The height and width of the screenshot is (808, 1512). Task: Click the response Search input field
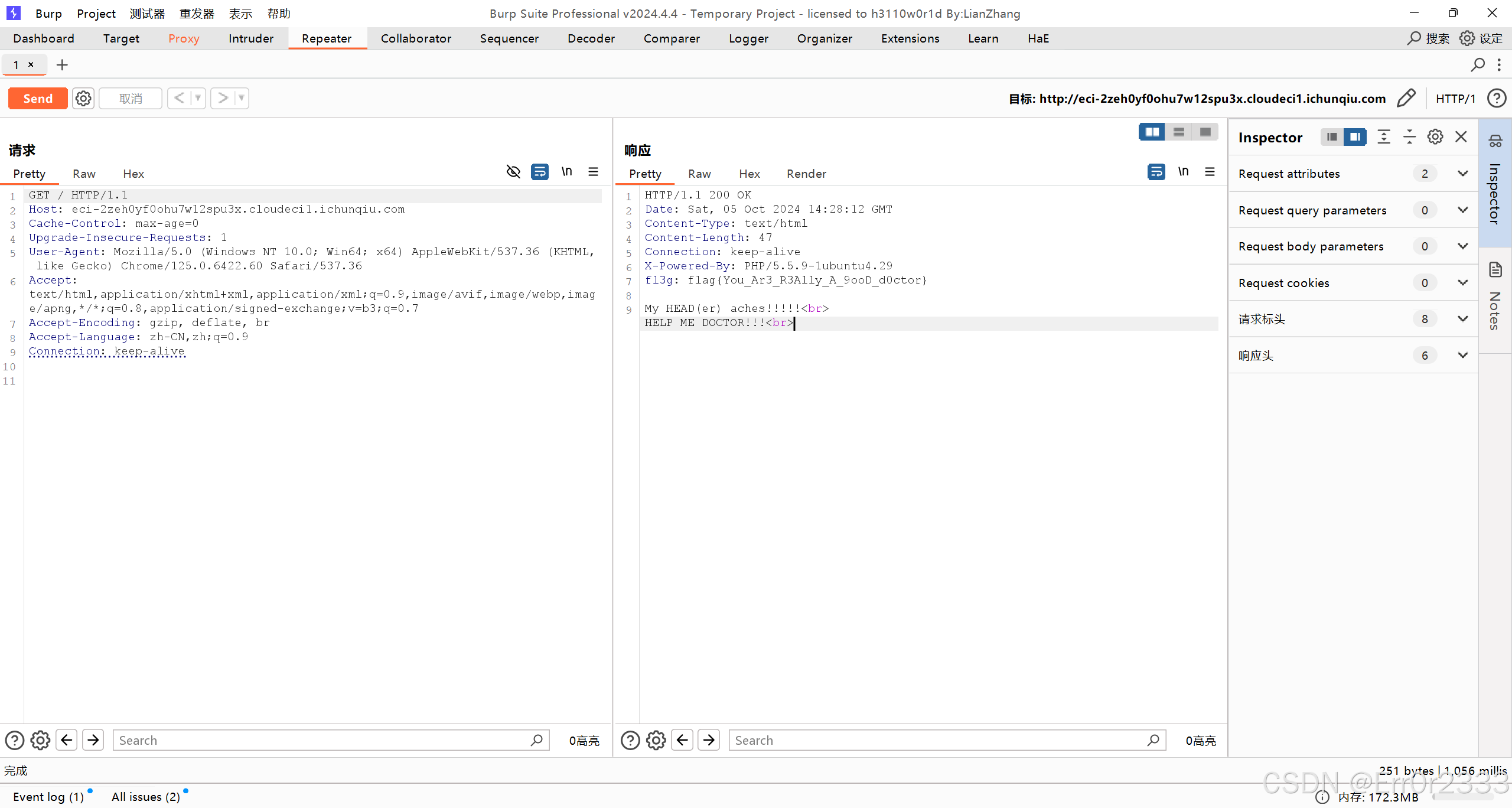click(939, 740)
